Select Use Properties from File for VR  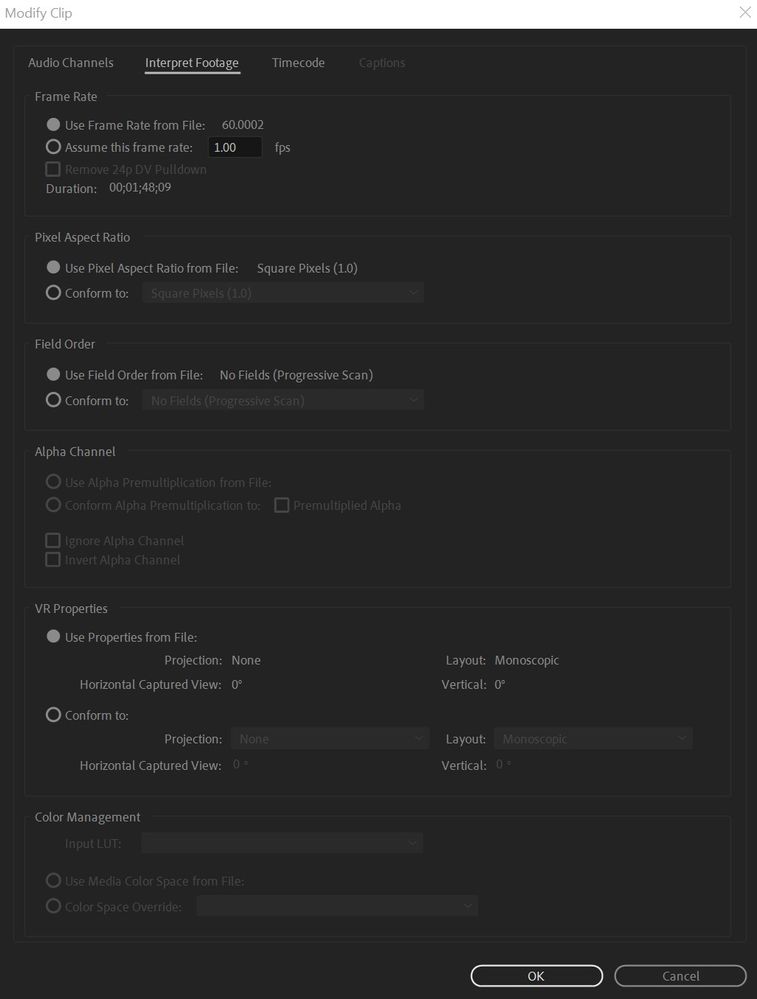coord(54,637)
